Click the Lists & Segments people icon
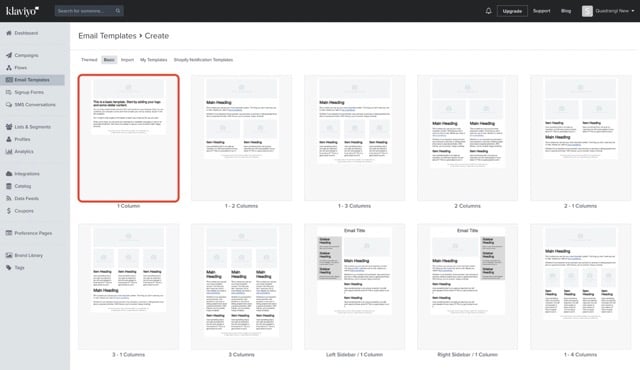Viewport: 640px width, 370px height. tap(9, 127)
